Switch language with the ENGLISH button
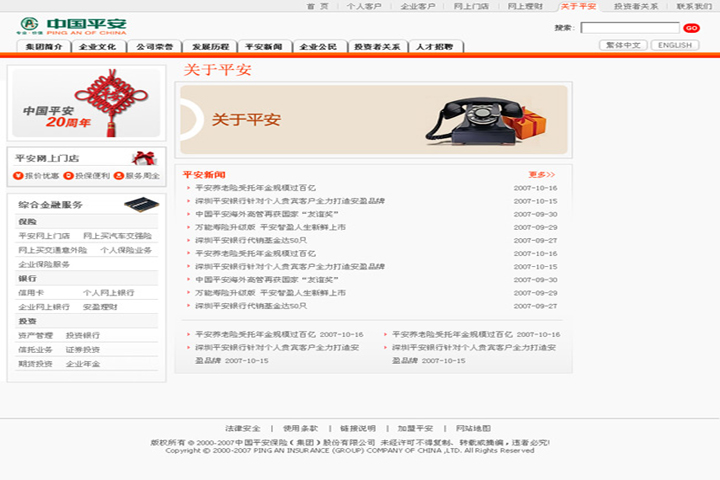The height and width of the screenshot is (480, 720). click(675, 45)
